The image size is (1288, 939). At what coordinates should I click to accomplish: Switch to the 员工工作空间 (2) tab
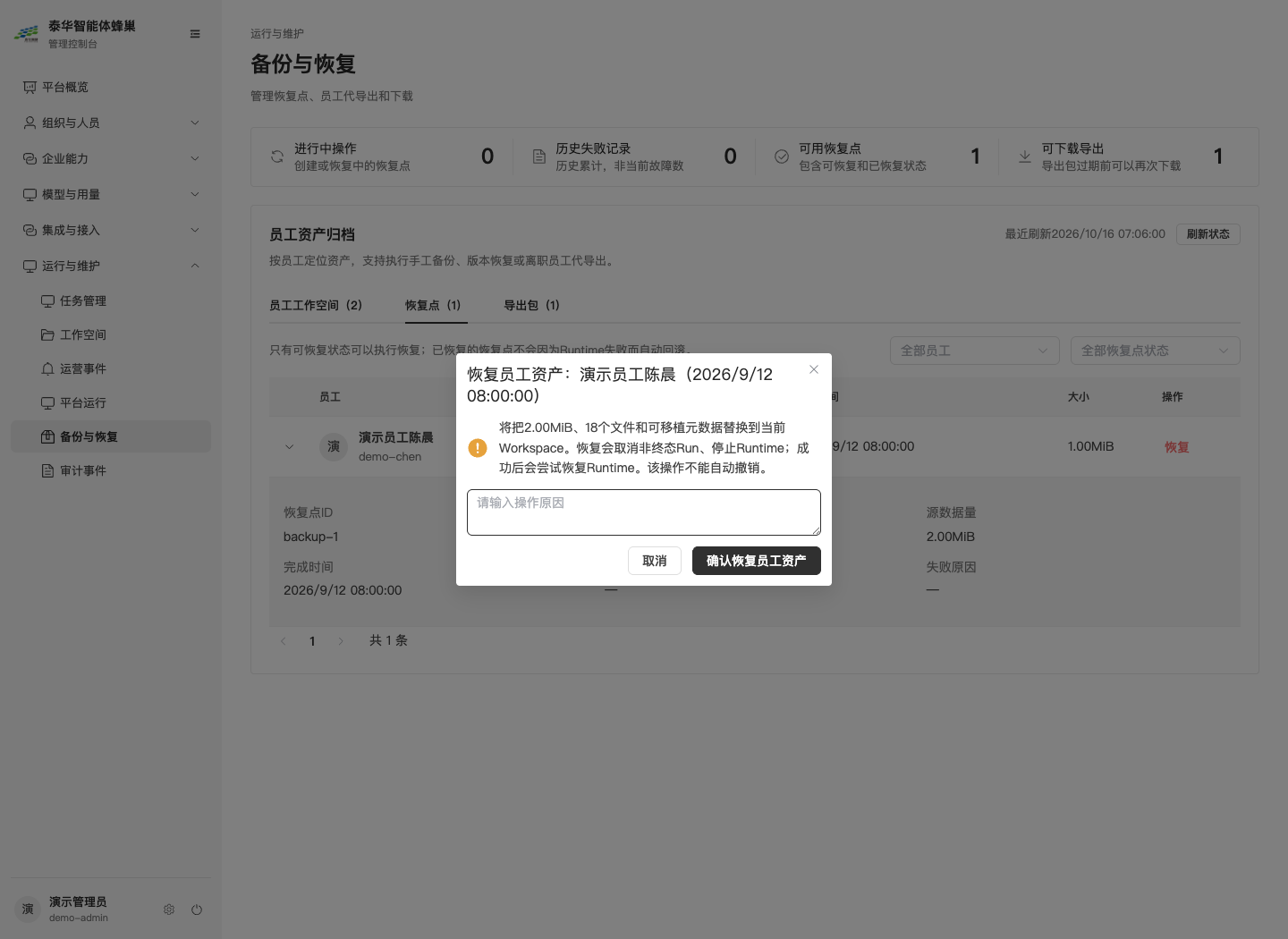click(316, 305)
